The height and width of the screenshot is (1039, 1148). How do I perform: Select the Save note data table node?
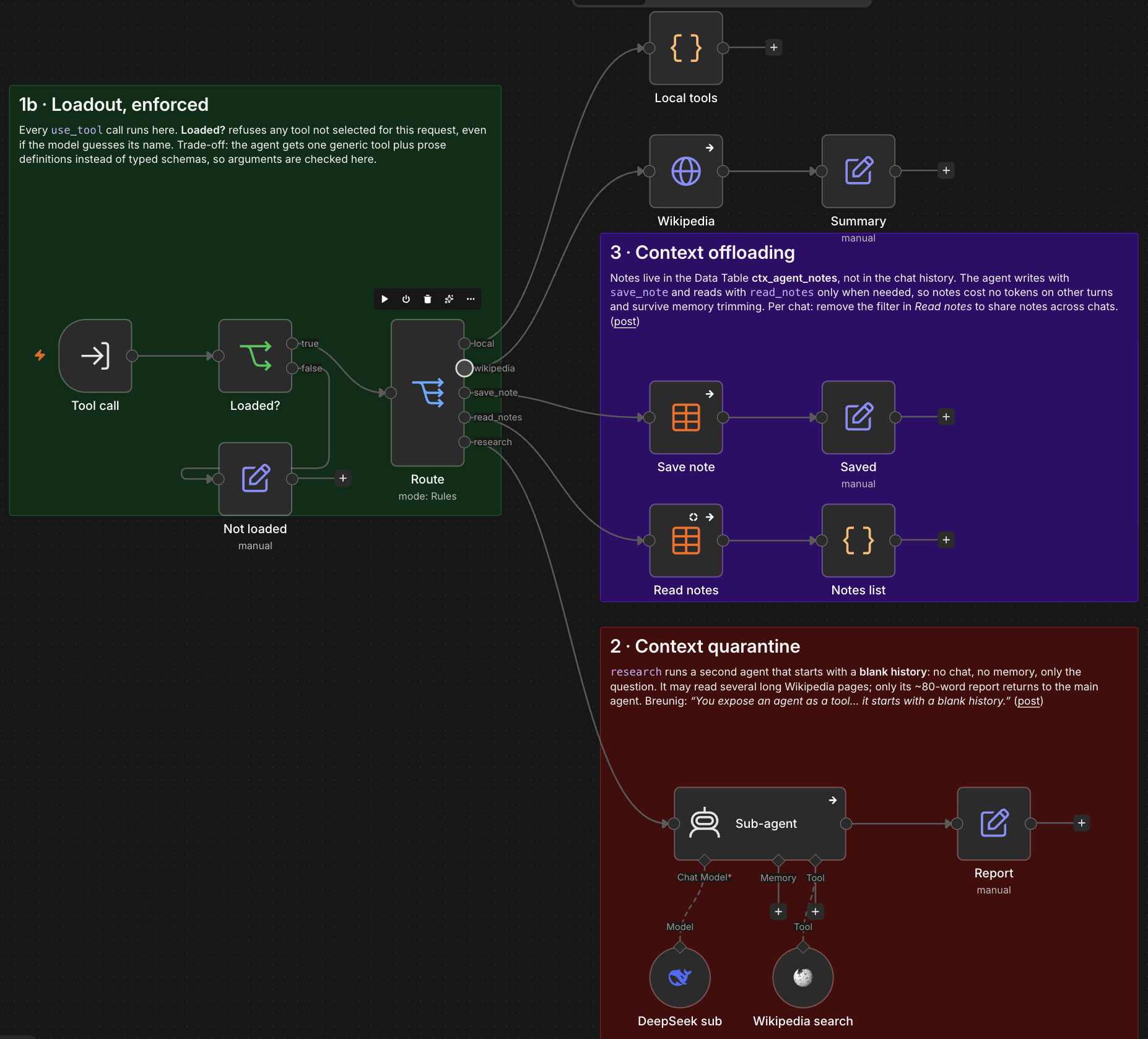(686, 417)
